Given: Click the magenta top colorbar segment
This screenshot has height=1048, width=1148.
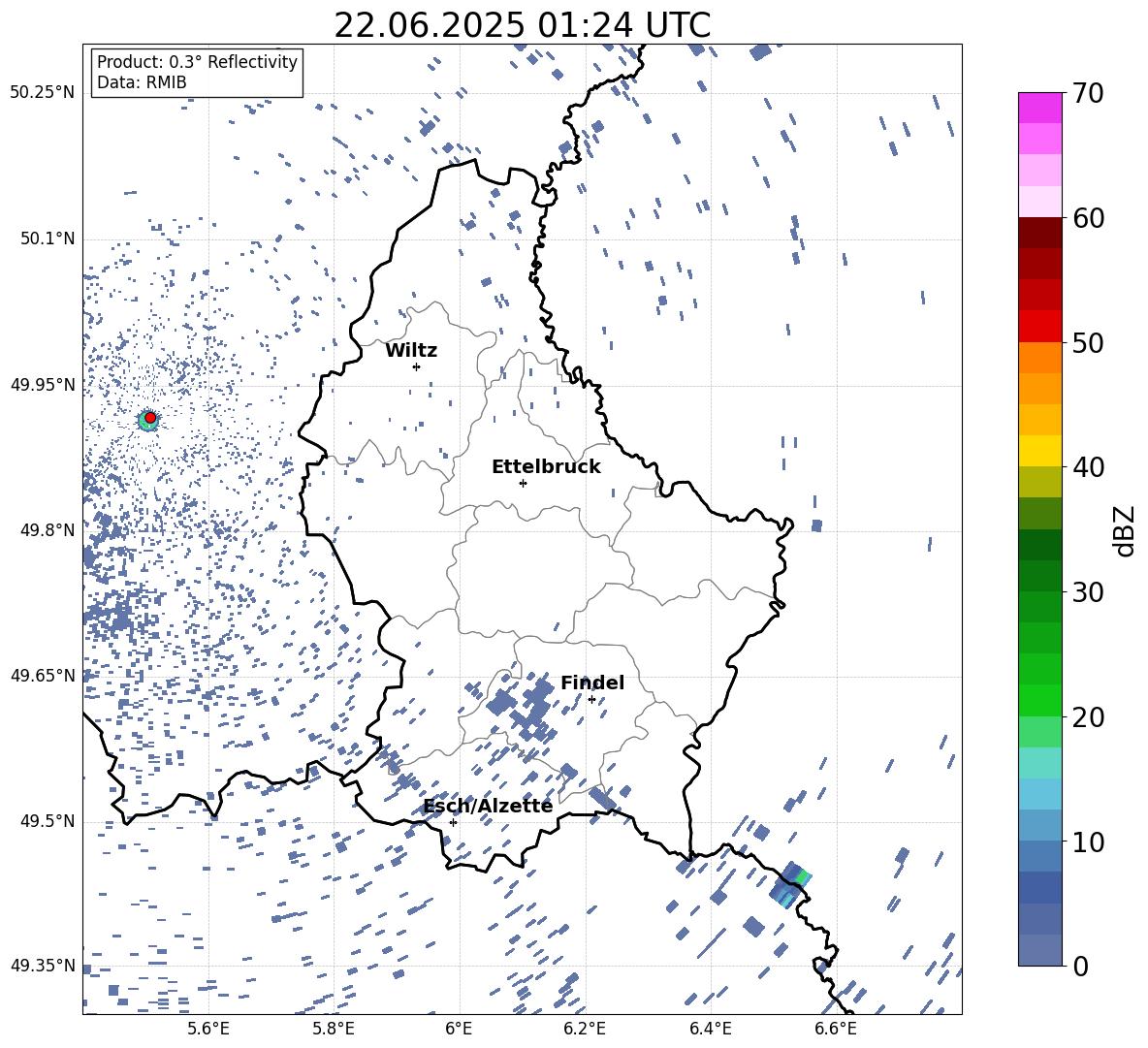Looking at the screenshot, I should [1040, 108].
